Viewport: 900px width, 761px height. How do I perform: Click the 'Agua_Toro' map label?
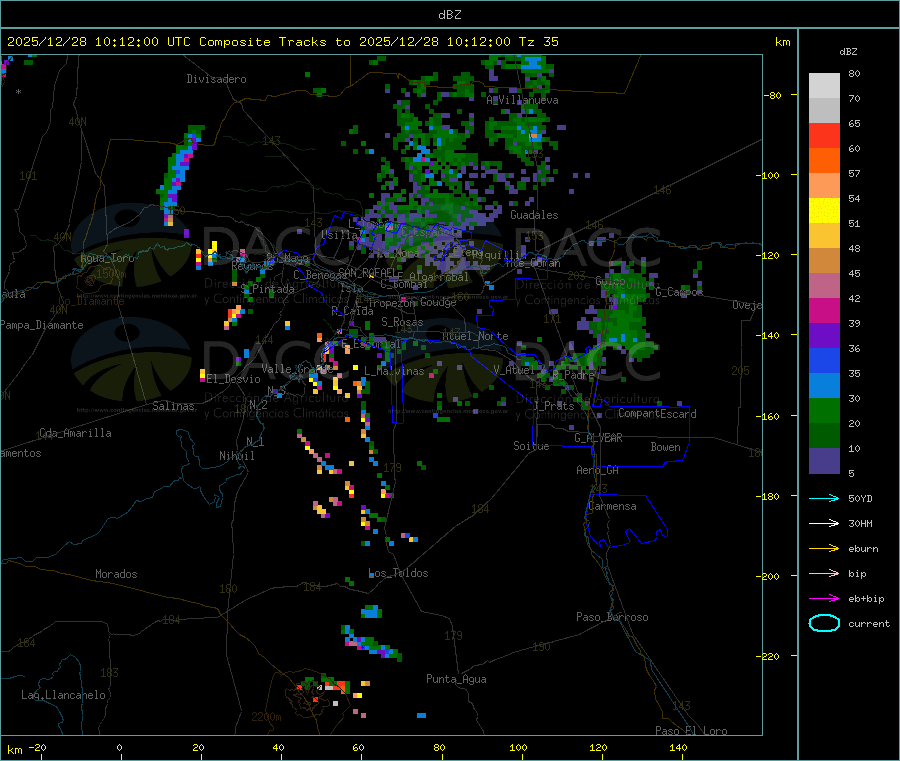(107, 258)
